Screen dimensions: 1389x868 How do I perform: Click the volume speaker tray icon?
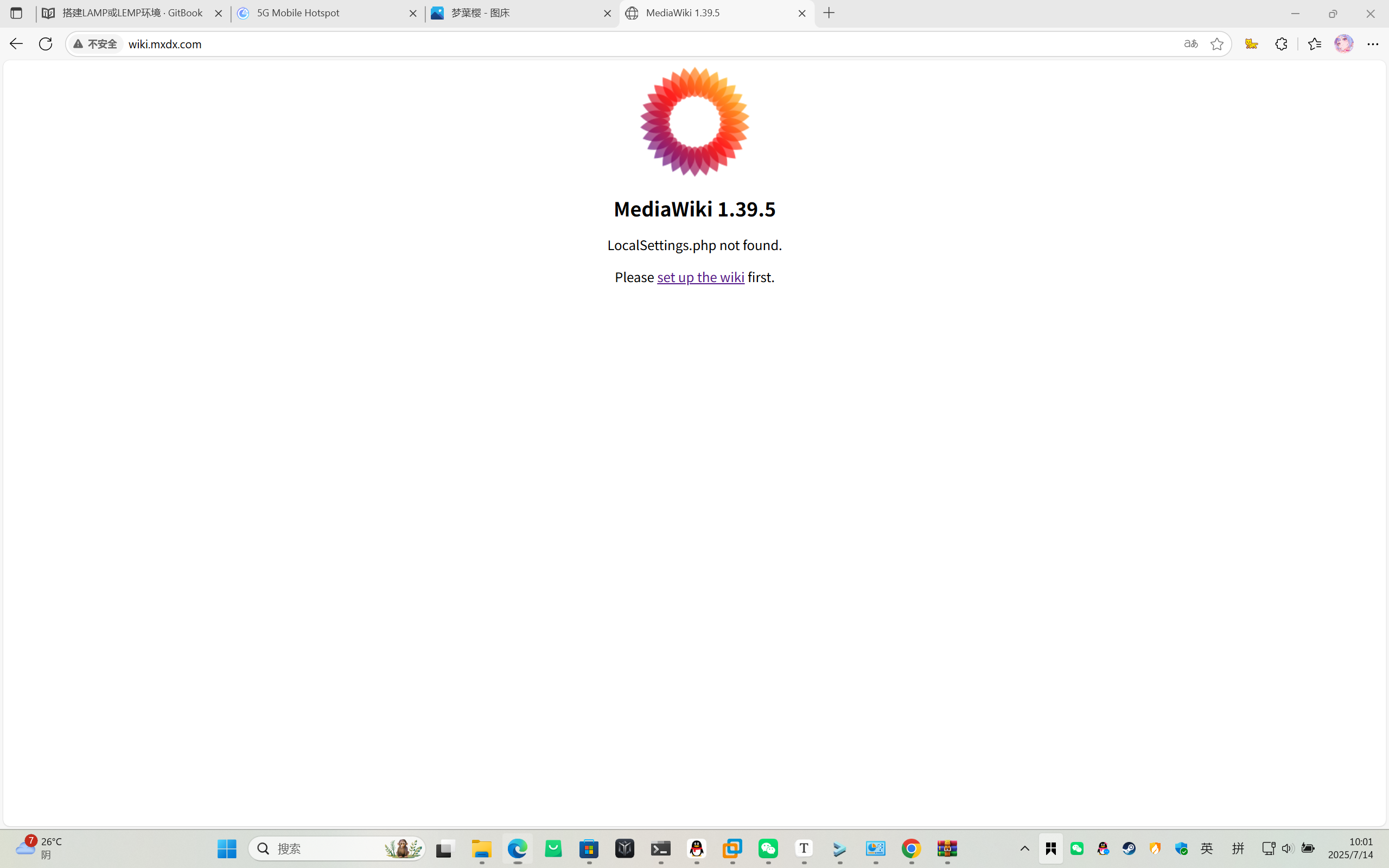[1288, 848]
